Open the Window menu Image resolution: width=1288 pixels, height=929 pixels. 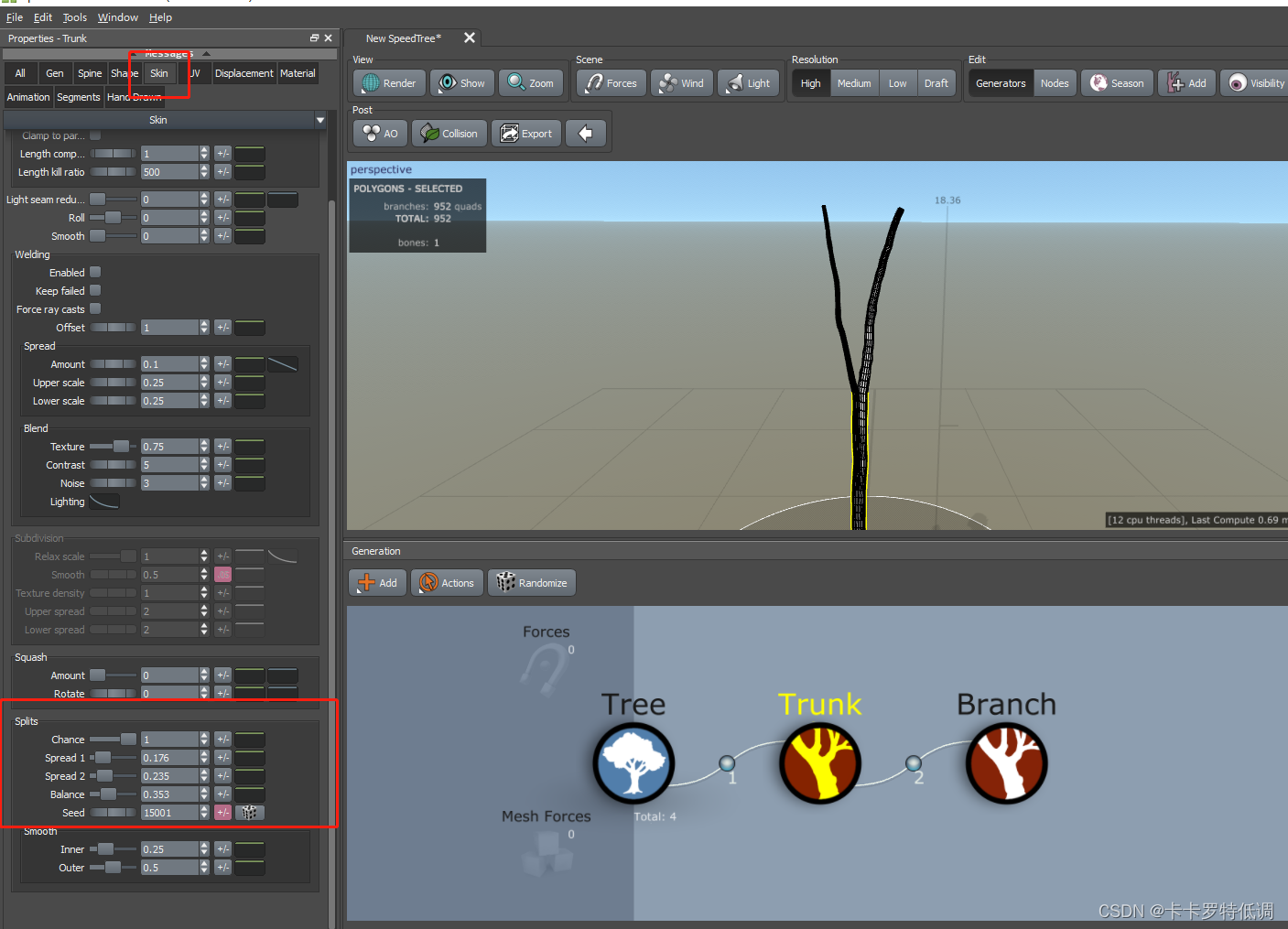pos(118,17)
